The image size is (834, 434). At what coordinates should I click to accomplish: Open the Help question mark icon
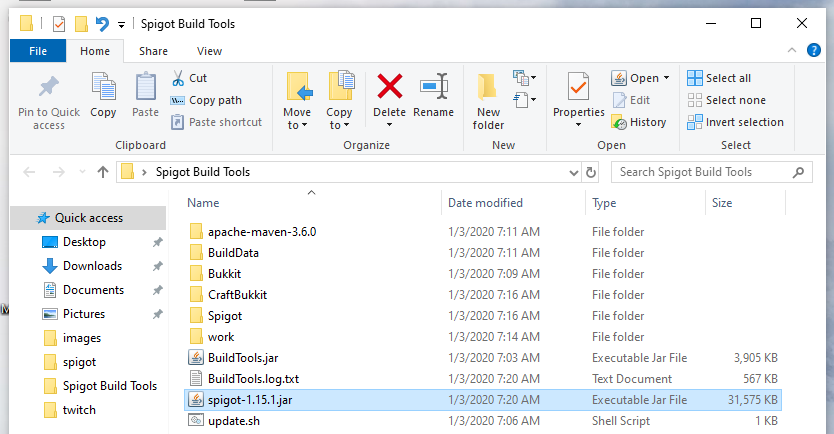point(813,51)
